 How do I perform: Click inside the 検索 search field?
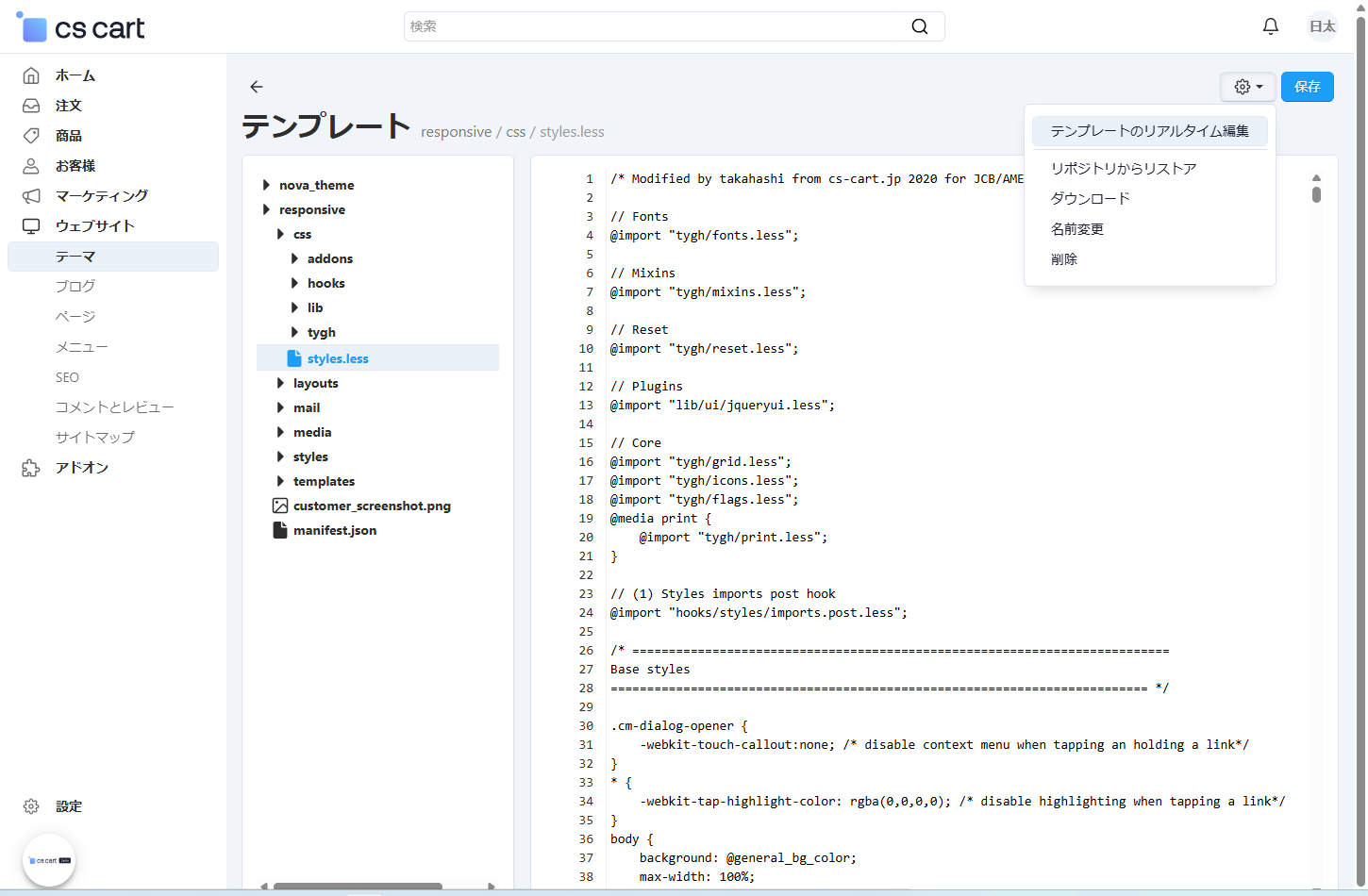pyautogui.click(x=651, y=26)
